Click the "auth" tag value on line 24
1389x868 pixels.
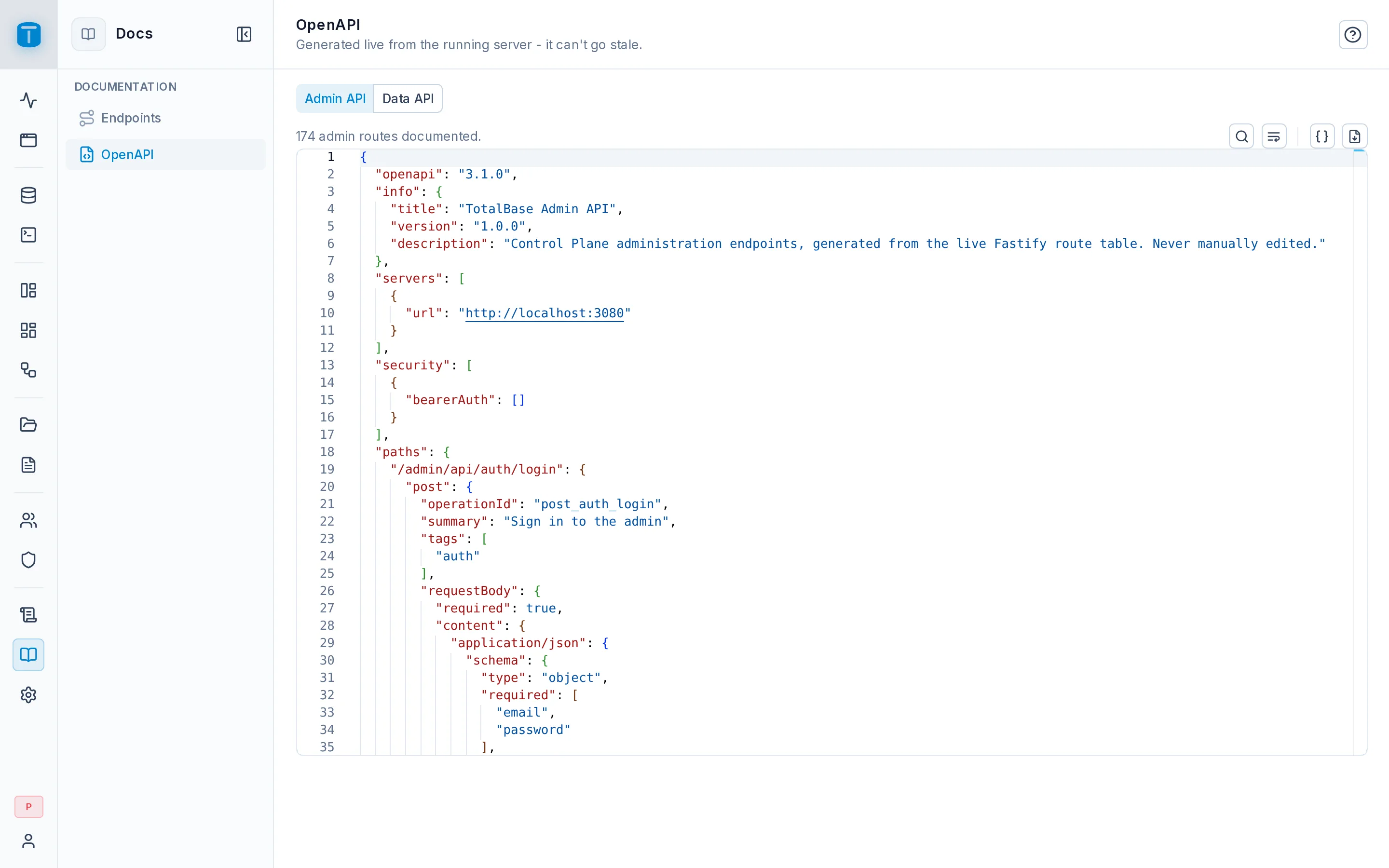point(457,556)
